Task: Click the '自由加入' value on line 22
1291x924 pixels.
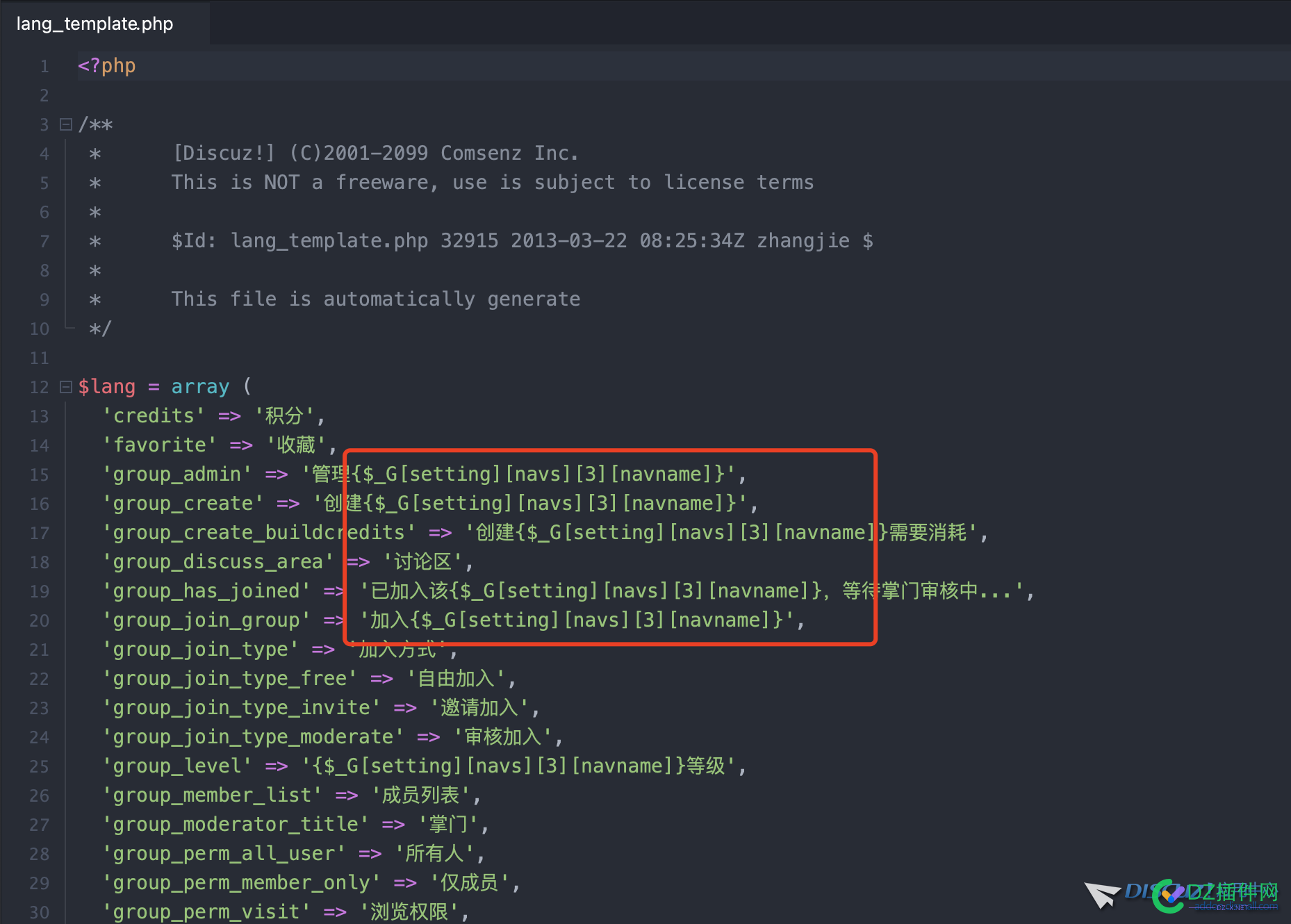Action: click(x=456, y=678)
